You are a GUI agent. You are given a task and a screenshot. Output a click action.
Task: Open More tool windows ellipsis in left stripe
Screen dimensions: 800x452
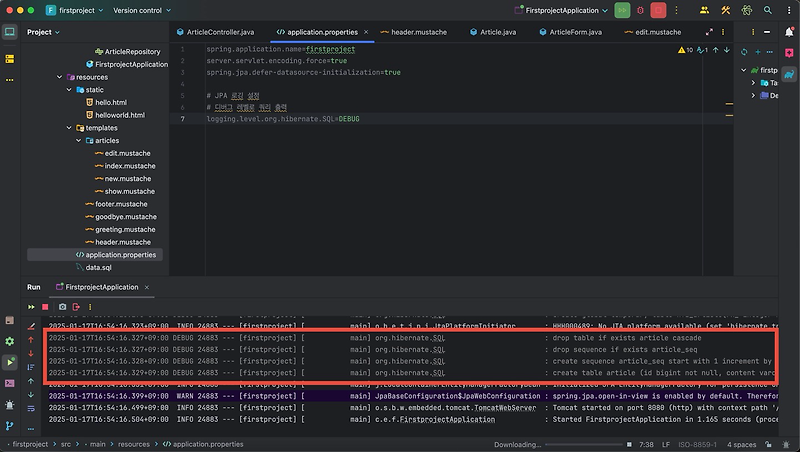tap(10, 80)
